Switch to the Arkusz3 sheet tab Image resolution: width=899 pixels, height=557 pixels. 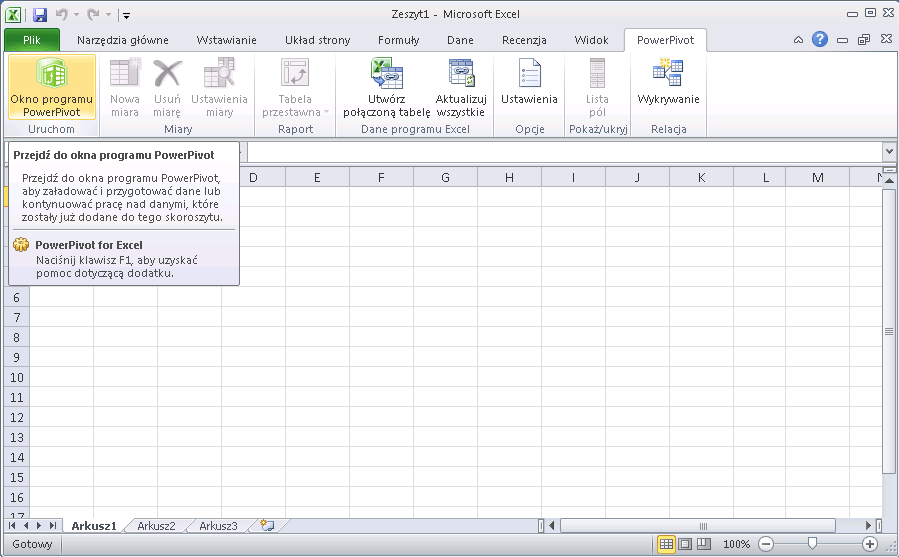pos(218,525)
